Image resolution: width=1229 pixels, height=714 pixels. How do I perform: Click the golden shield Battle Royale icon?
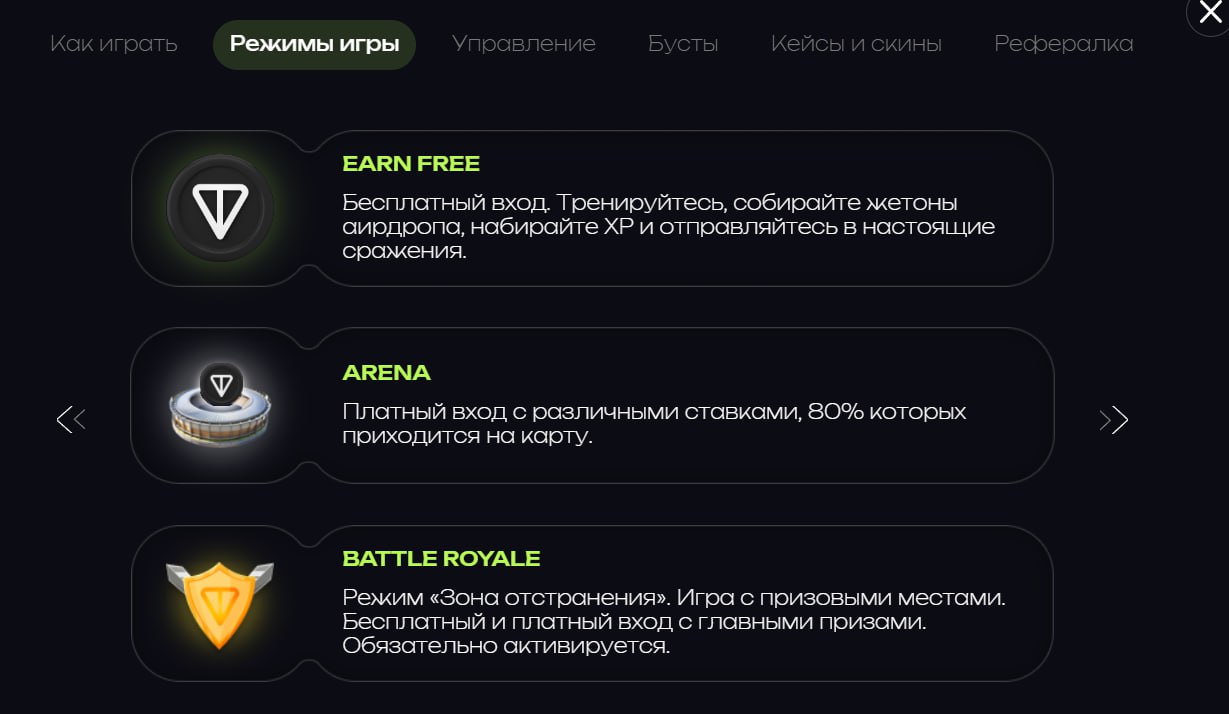(220, 603)
